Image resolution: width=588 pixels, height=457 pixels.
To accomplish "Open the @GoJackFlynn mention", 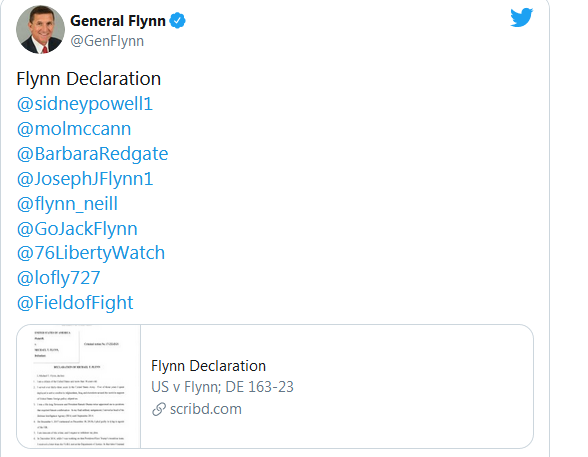I will (x=77, y=229).
